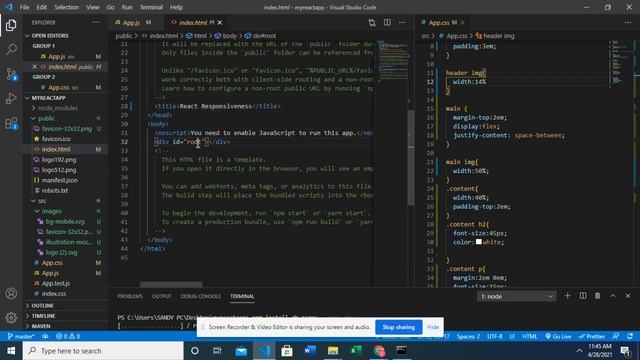Switch to the Debug Console tab
This screenshot has width=640, height=360.
(x=200, y=296)
